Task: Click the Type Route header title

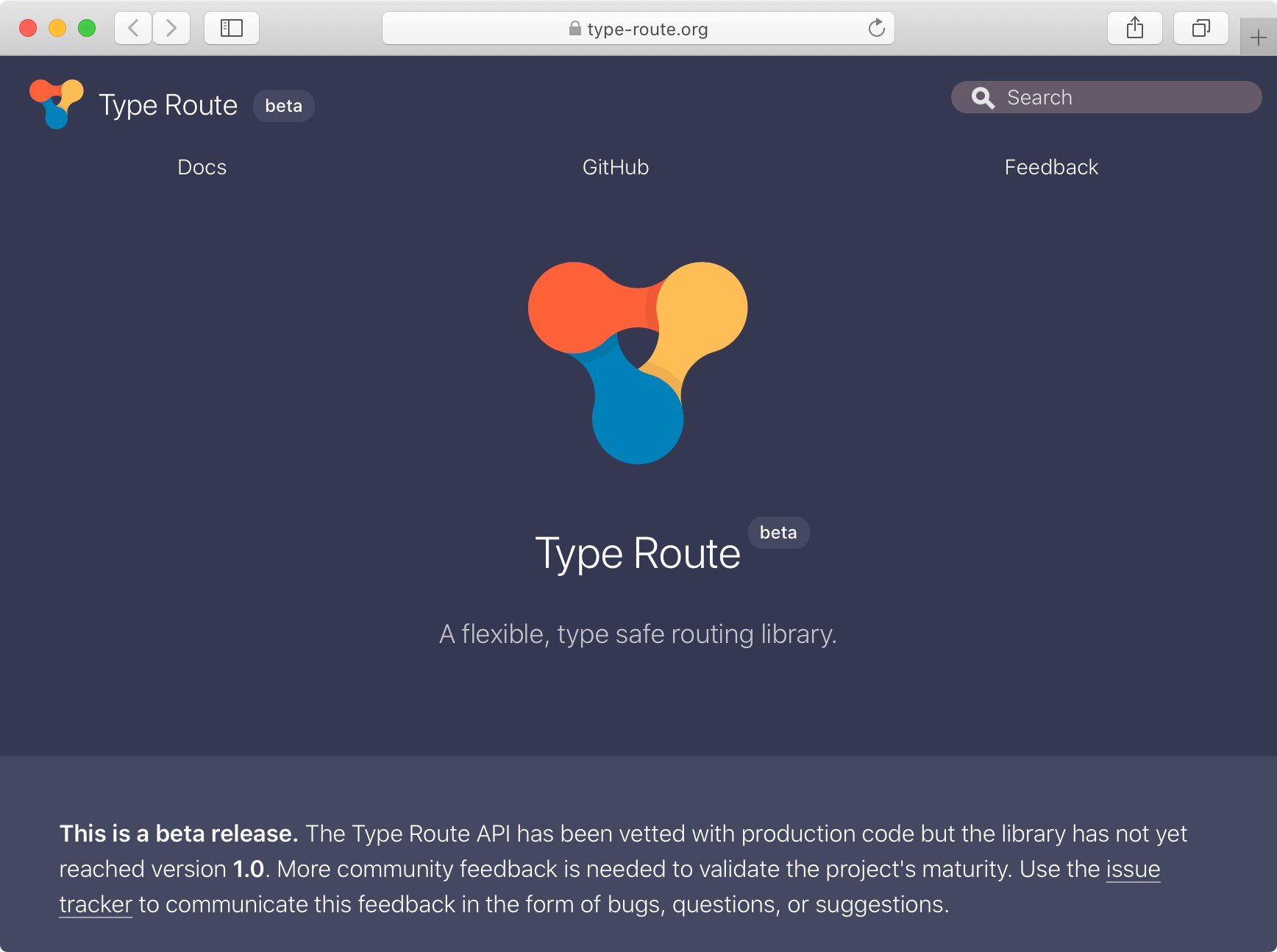Action: coord(168,105)
